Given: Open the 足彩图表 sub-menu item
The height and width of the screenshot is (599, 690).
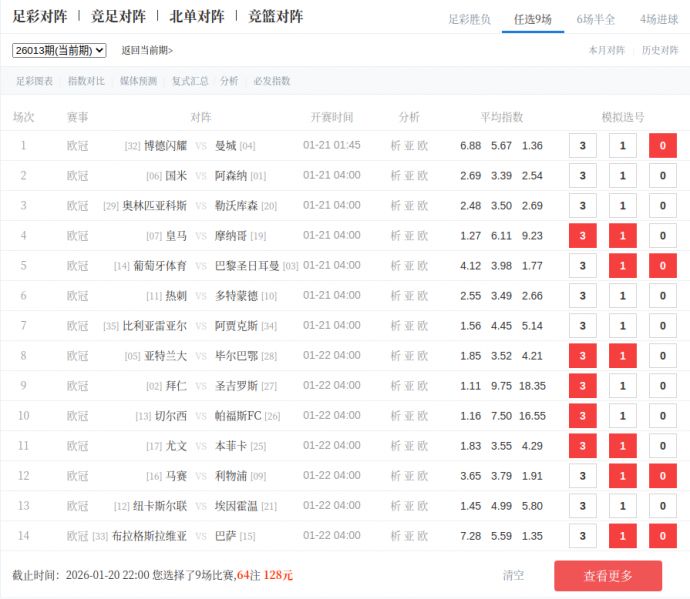Looking at the screenshot, I should (x=34, y=81).
